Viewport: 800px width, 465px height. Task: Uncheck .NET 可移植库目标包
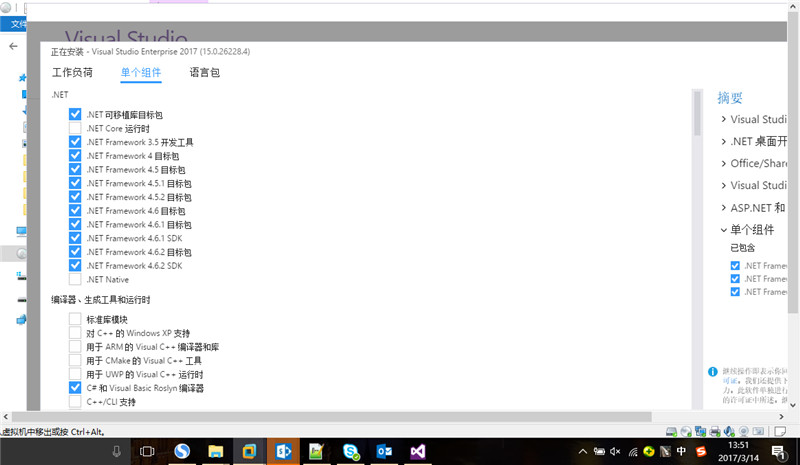(x=75, y=114)
